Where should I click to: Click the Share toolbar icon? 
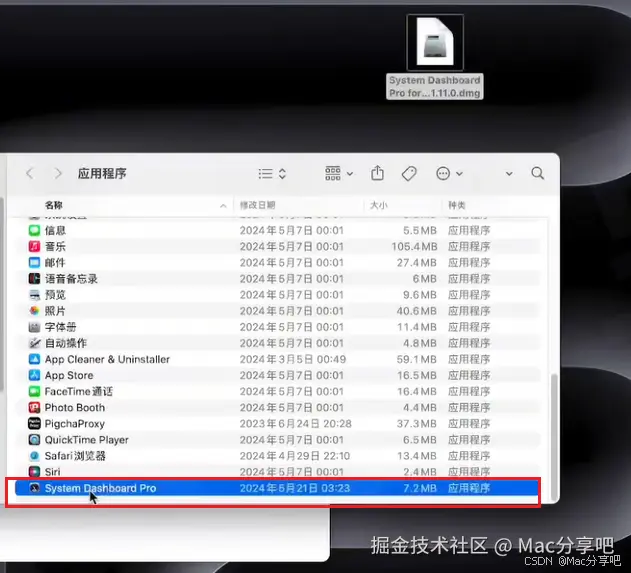pyautogui.click(x=377, y=173)
